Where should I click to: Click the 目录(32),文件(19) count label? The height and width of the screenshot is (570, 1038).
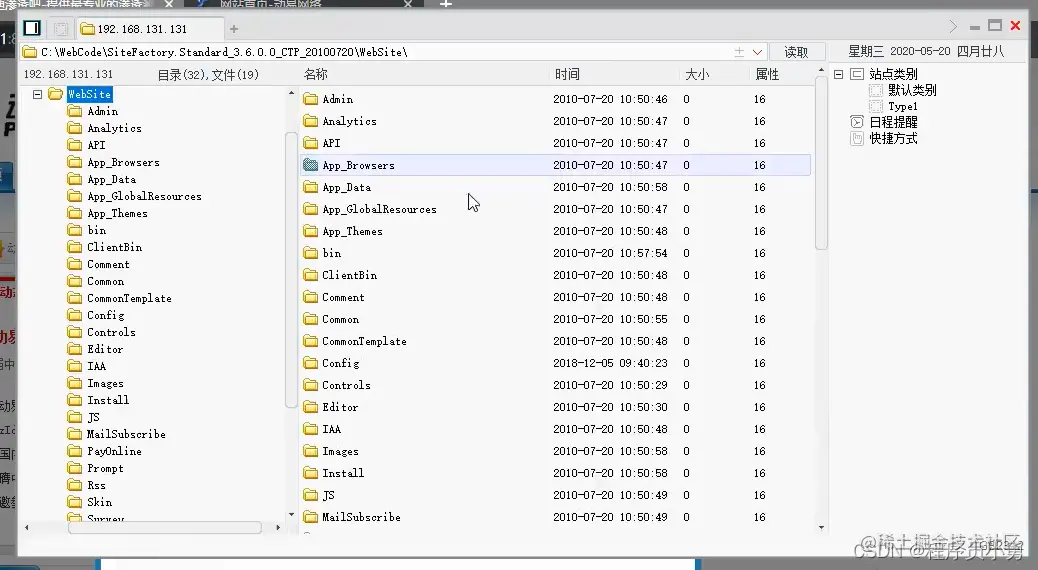click(x=208, y=75)
